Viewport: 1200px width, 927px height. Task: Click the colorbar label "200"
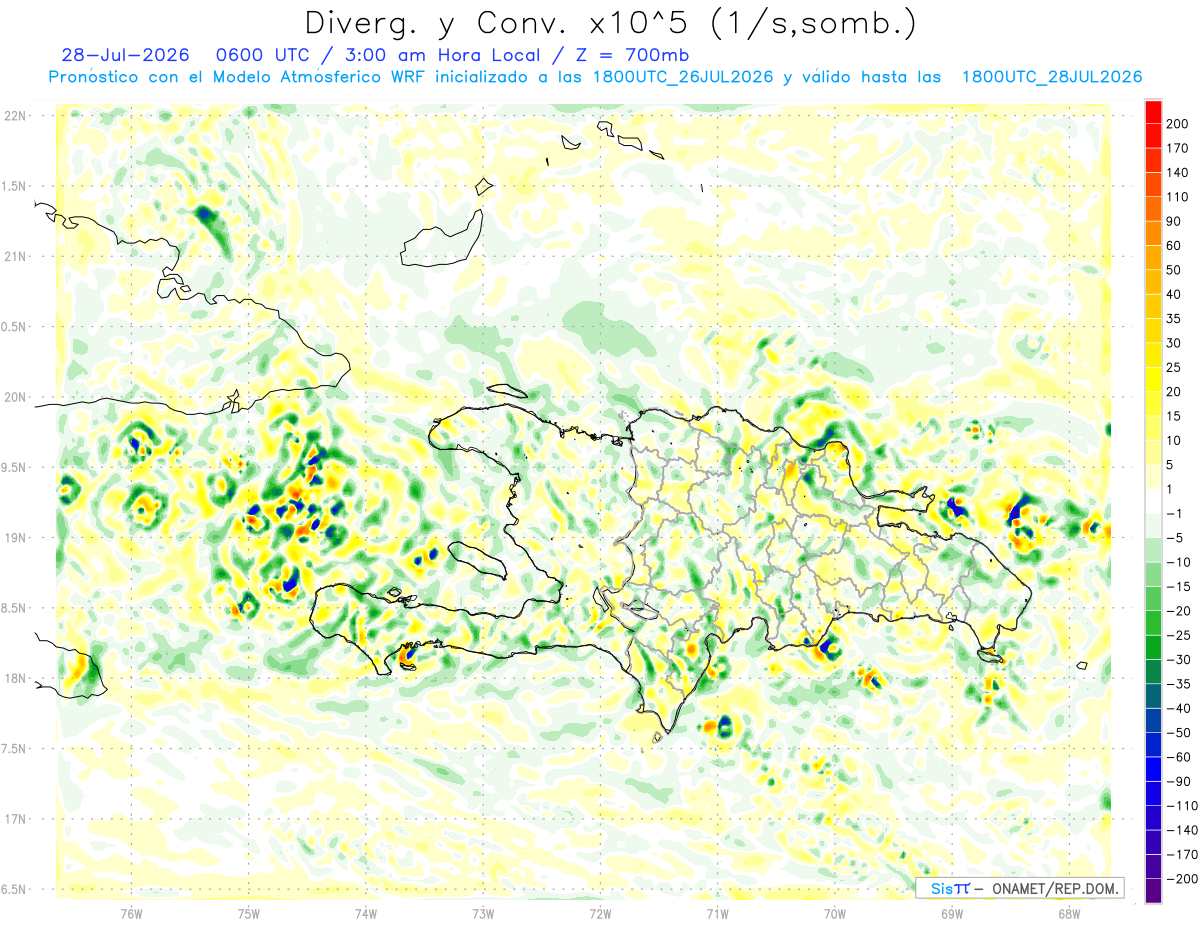tap(1179, 124)
